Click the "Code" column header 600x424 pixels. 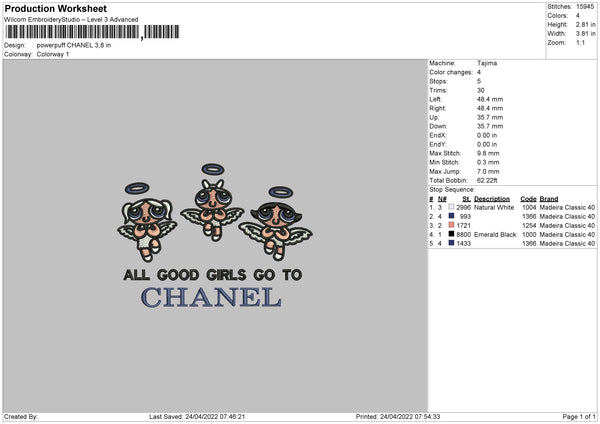[x=528, y=199]
